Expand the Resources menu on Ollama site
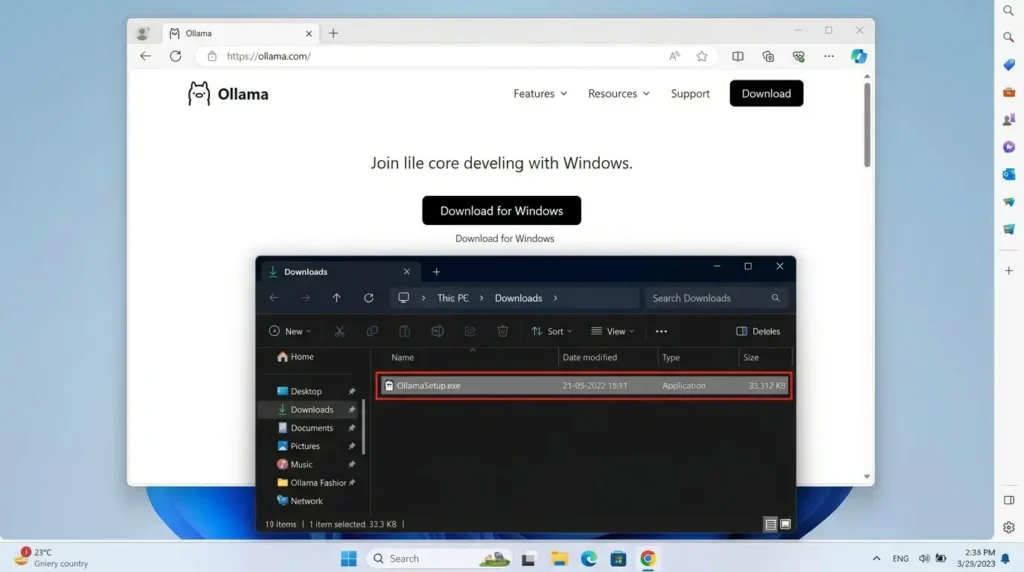1024x572 pixels. [618, 93]
